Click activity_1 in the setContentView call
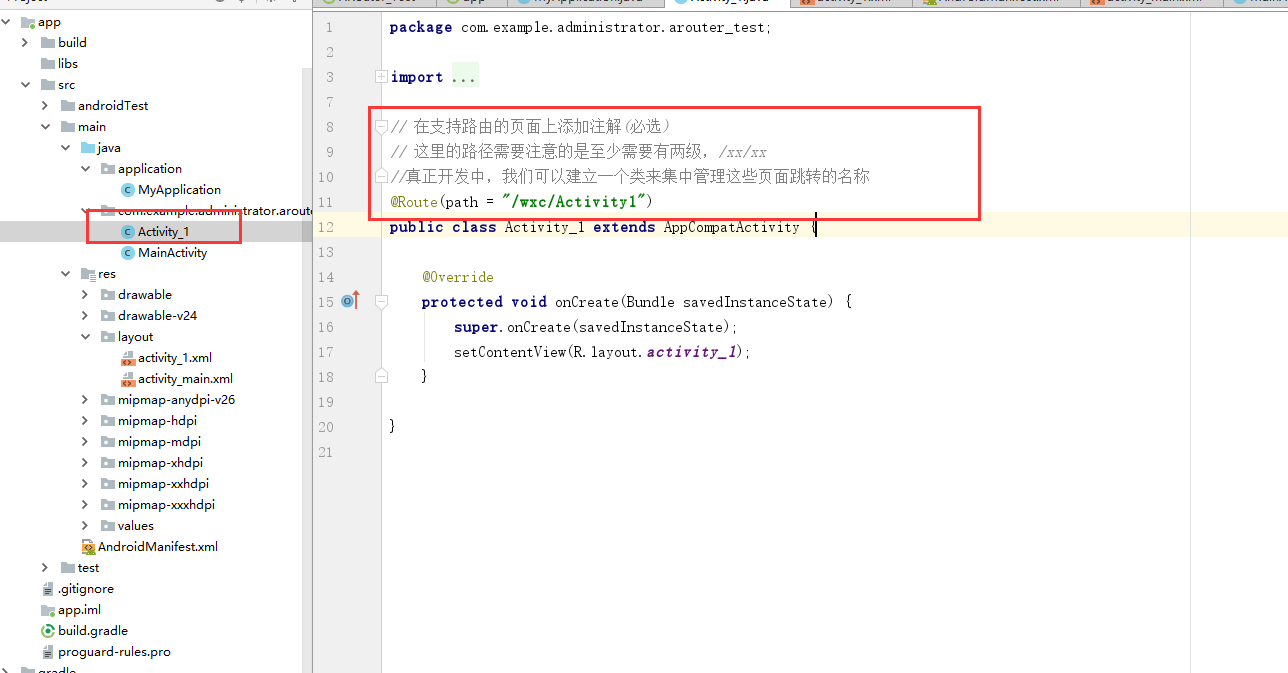 [x=692, y=352]
